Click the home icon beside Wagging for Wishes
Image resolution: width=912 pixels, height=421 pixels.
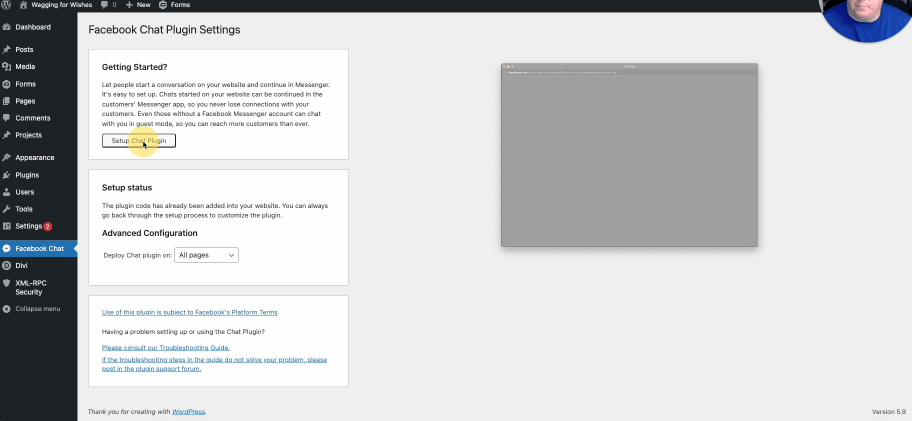23,5
